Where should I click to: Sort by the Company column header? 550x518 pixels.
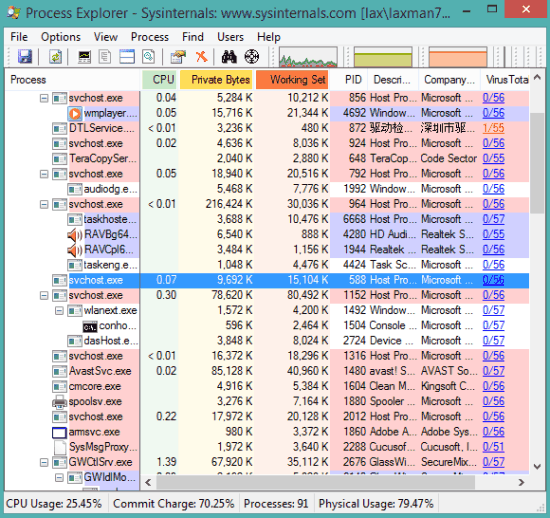(x=450, y=80)
